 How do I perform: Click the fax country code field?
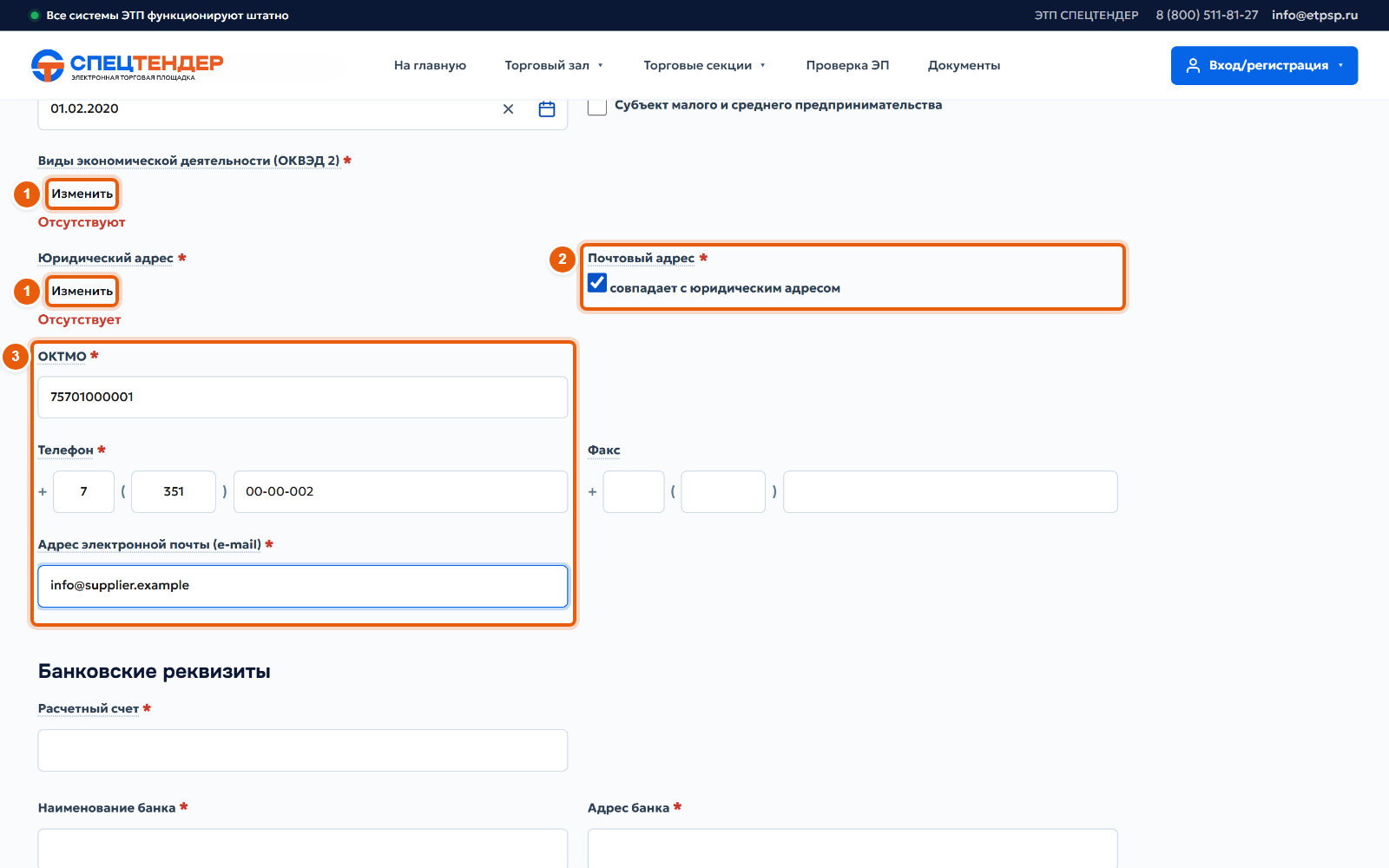634,491
